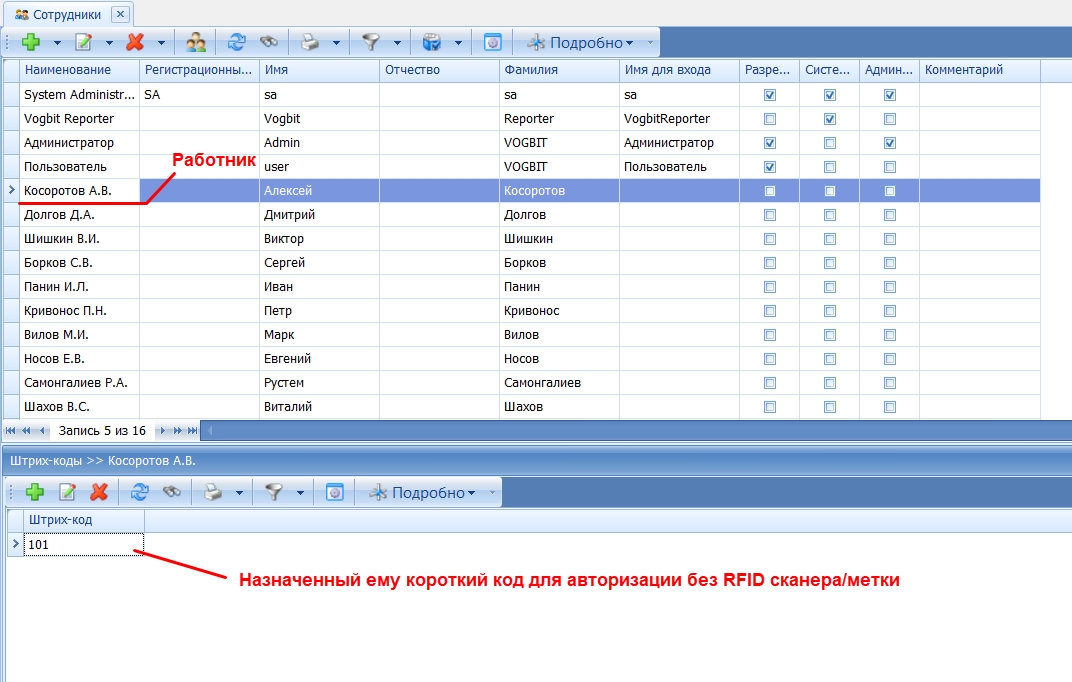Open the dropdown arrow beside the top delete icon

tap(161, 43)
